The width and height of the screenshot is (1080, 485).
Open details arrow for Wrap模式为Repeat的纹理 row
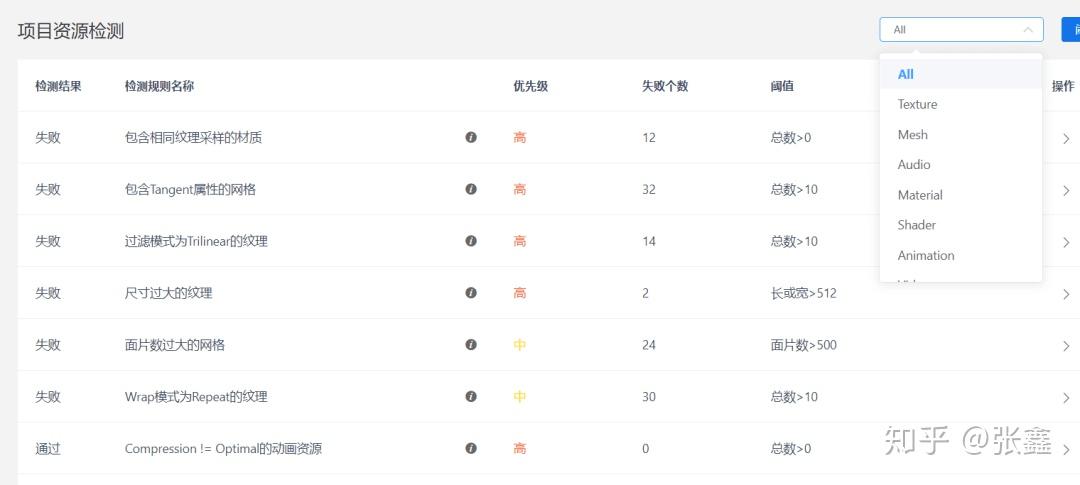(x=1066, y=398)
